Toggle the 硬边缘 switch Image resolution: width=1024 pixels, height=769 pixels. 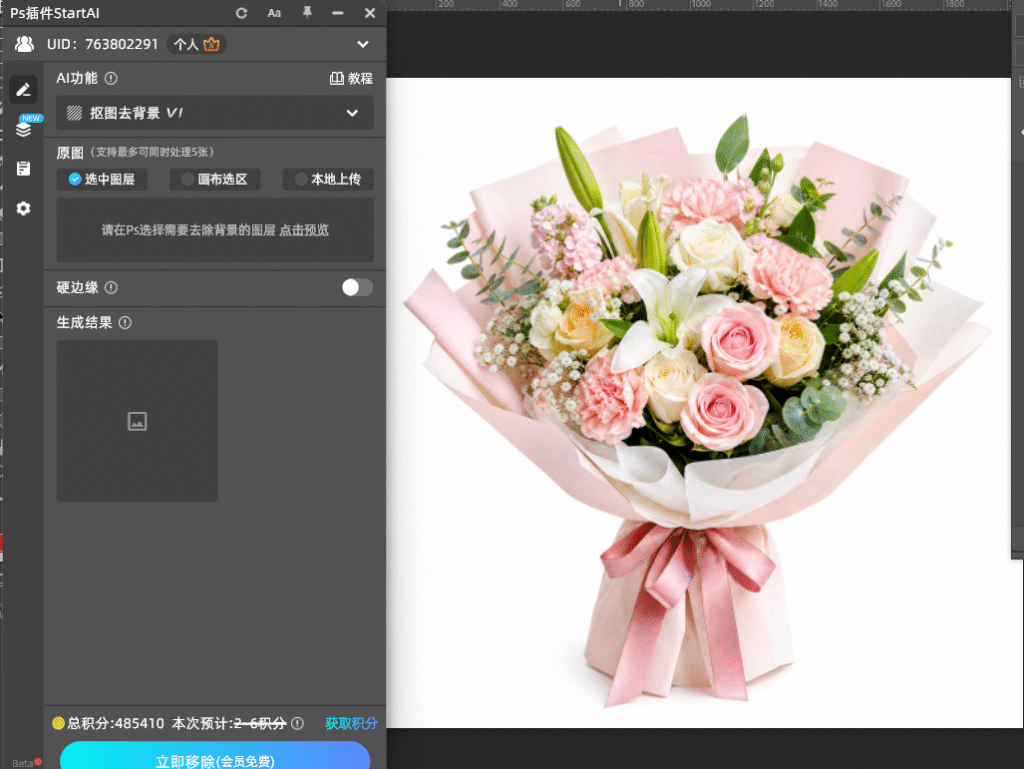[x=357, y=287]
